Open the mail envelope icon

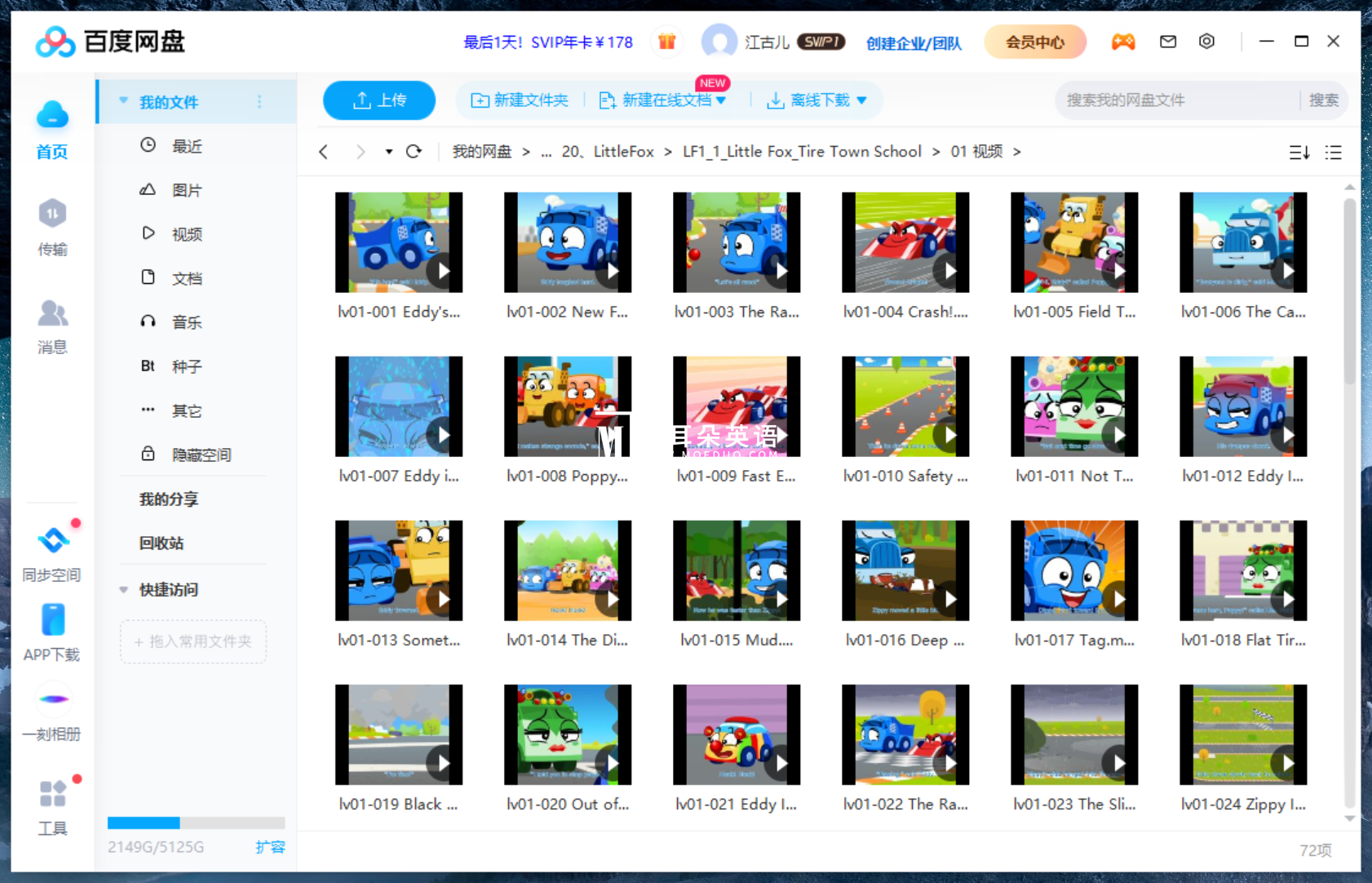pyautogui.click(x=1168, y=42)
